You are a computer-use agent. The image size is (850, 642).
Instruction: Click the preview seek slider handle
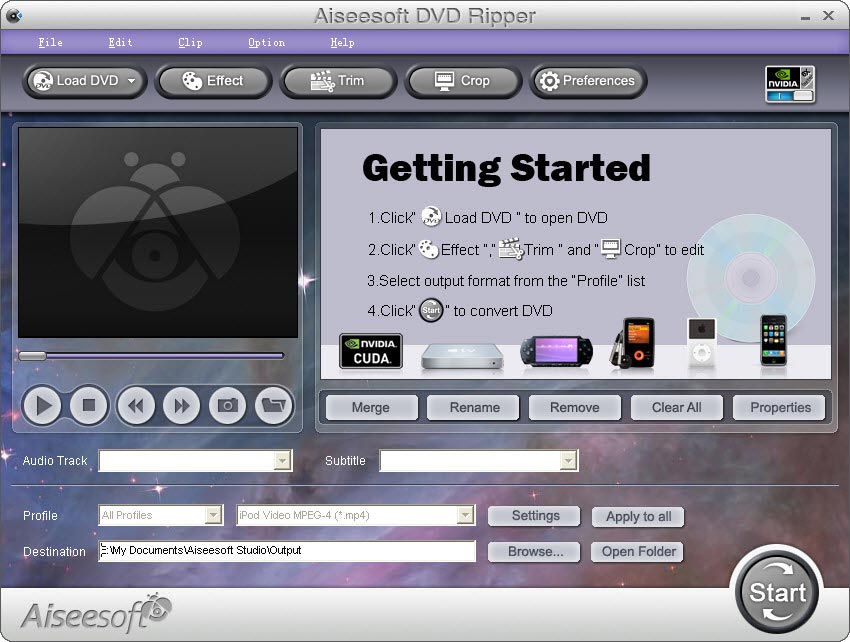pos(32,355)
